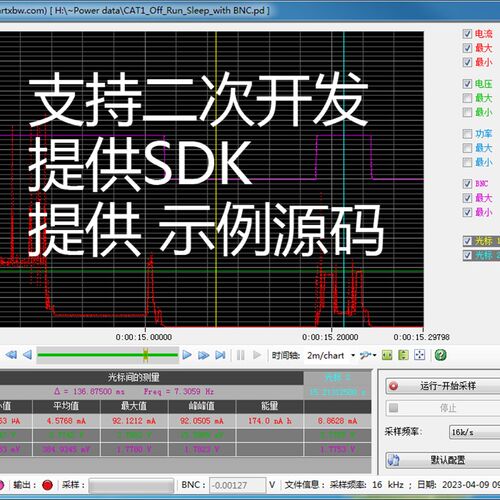Viewport: 500px width, 500px height.
Task: Click the 平均值 column header
Action: pos(66,406)
